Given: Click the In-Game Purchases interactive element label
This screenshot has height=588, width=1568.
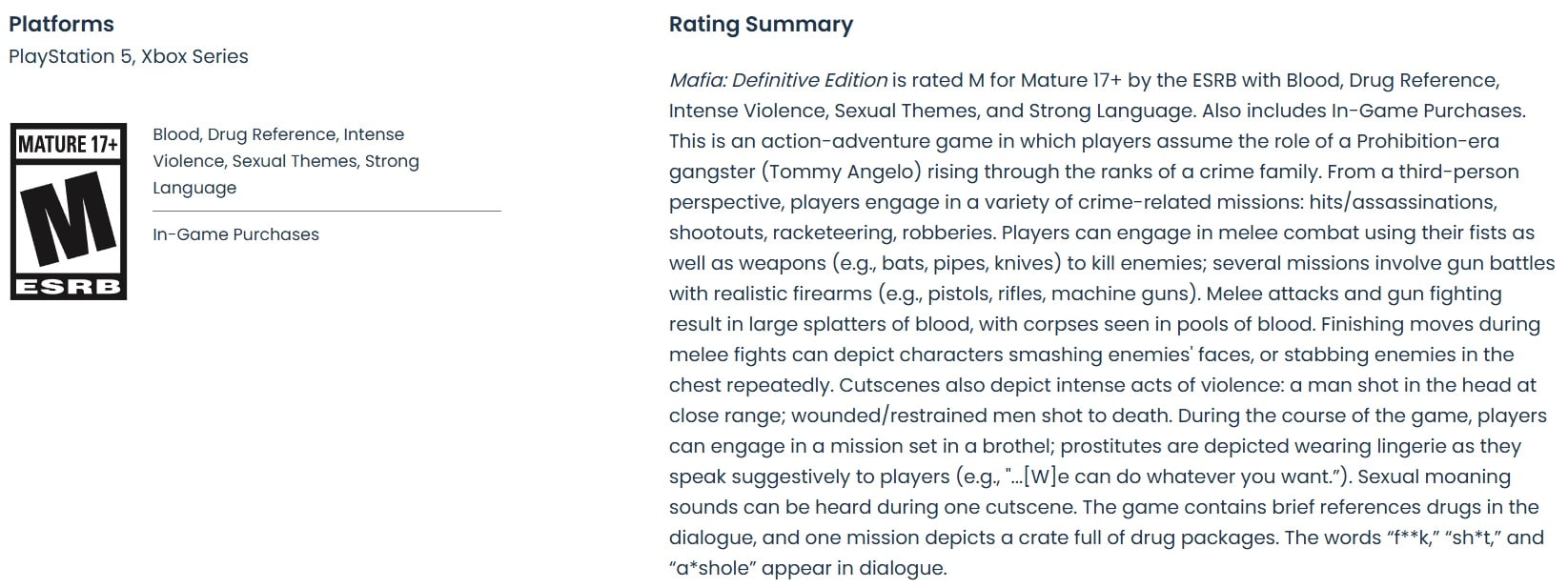Looking at the screenshot, I should (235, 234).
